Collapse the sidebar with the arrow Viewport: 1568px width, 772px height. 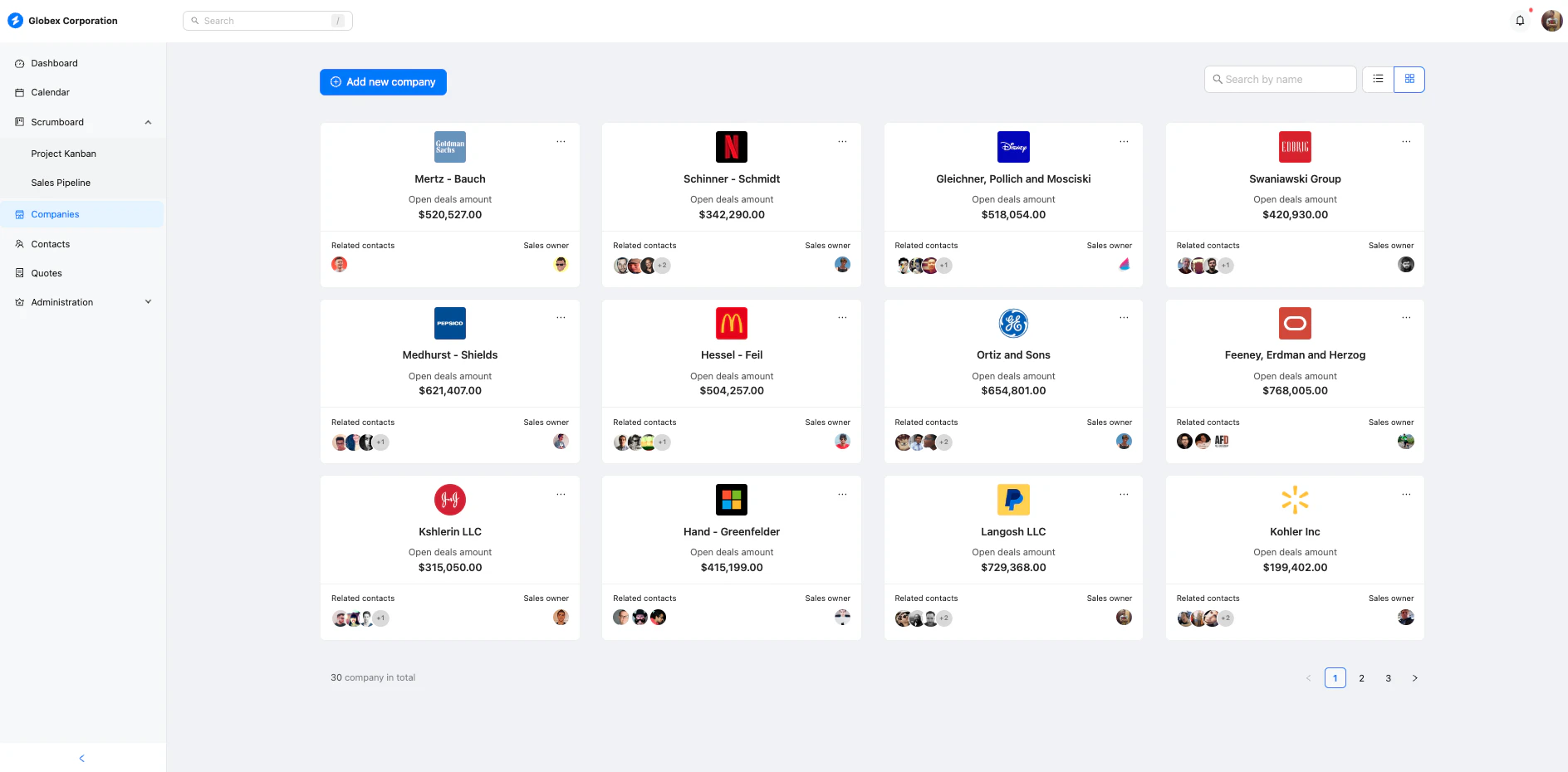click(x=81, y=758)
